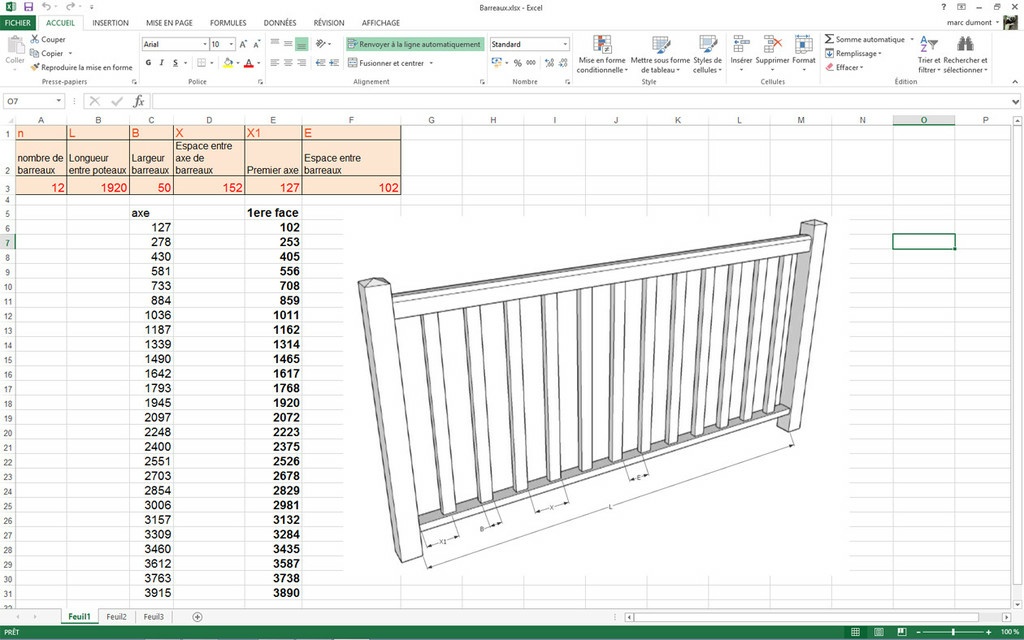This screenshot has width=1024, height=640.
Task: Click the zoom slider in status bar
Action: coord(952,632)
